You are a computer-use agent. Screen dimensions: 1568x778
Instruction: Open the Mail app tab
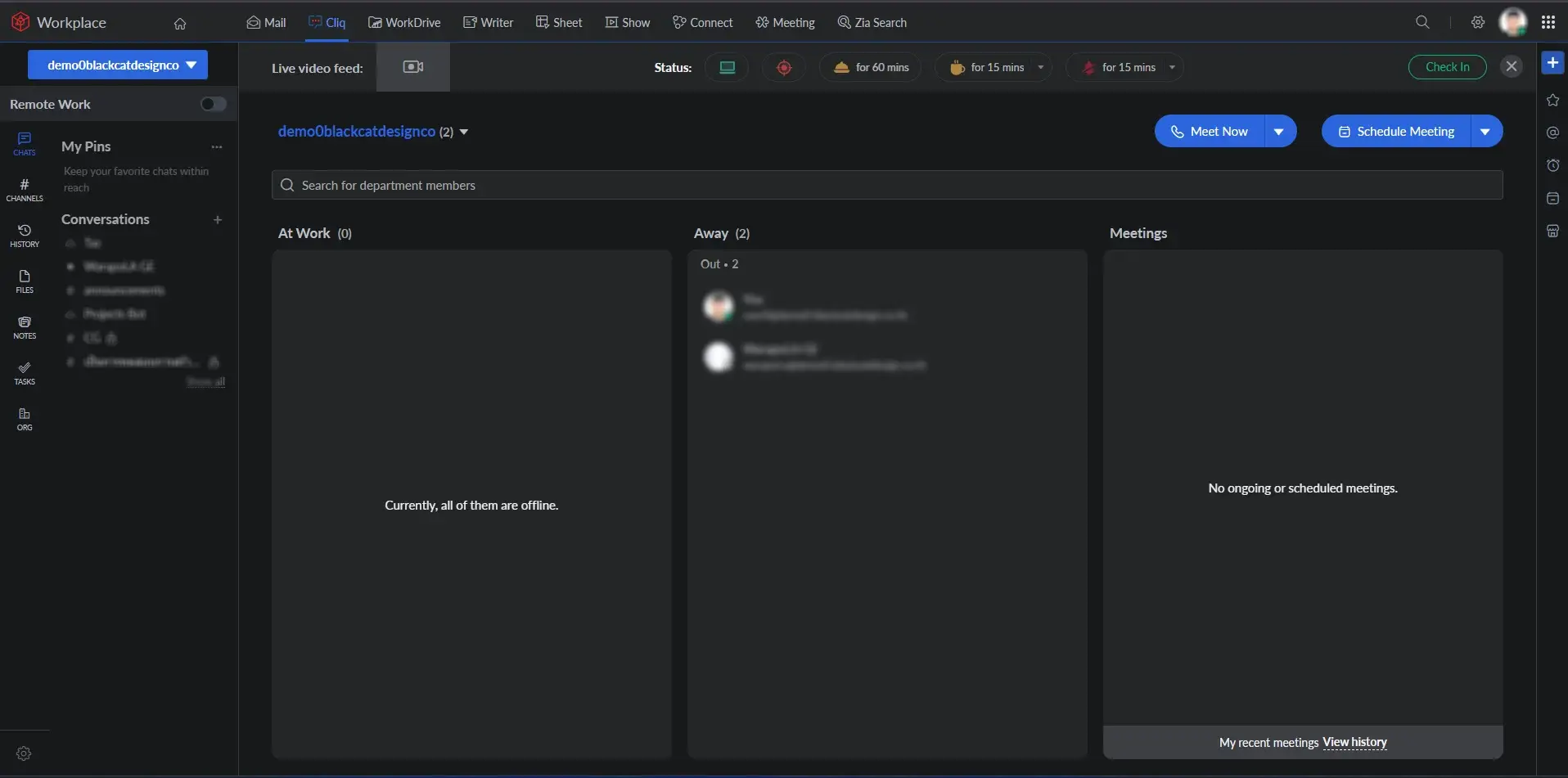(267, 22)
